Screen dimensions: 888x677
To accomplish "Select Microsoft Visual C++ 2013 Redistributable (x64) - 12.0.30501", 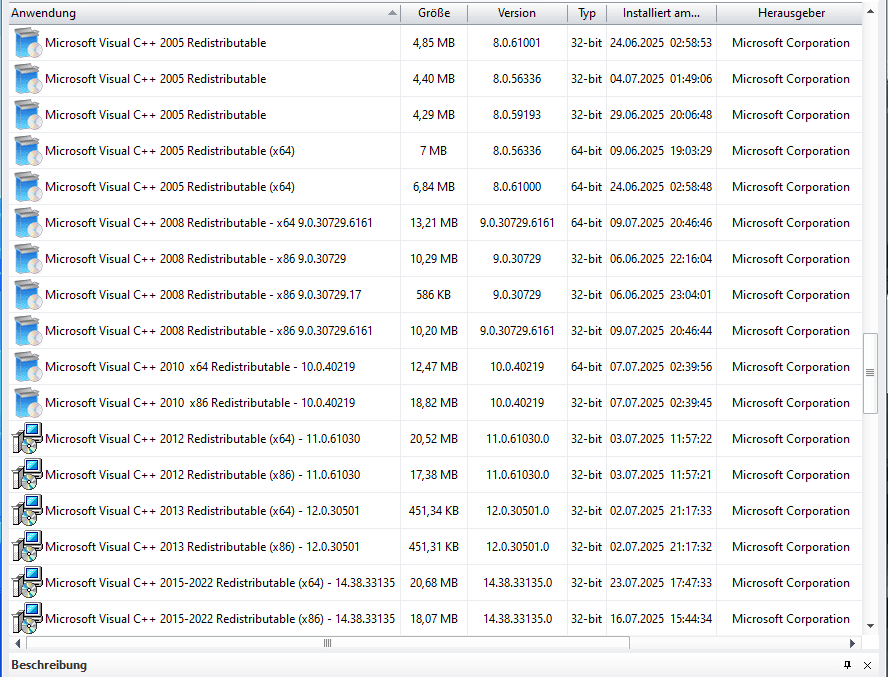I will (202, 511).
